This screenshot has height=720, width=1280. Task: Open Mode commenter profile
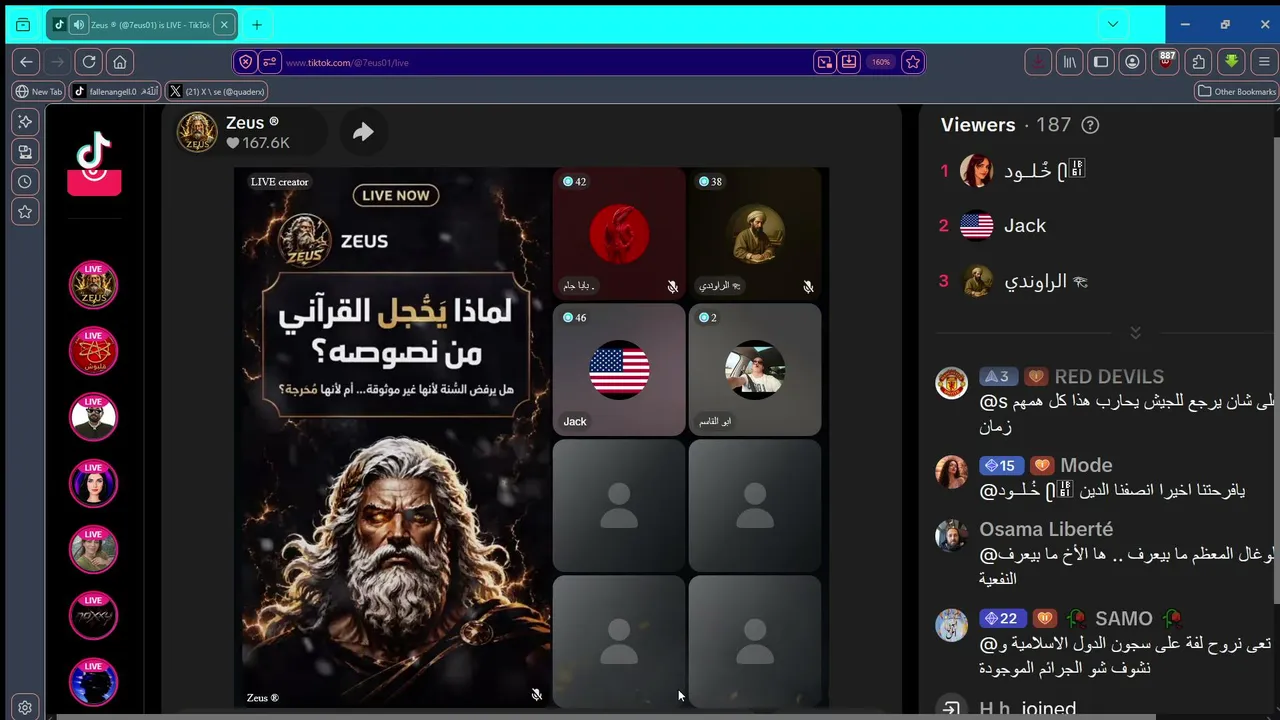coord(951,471)
